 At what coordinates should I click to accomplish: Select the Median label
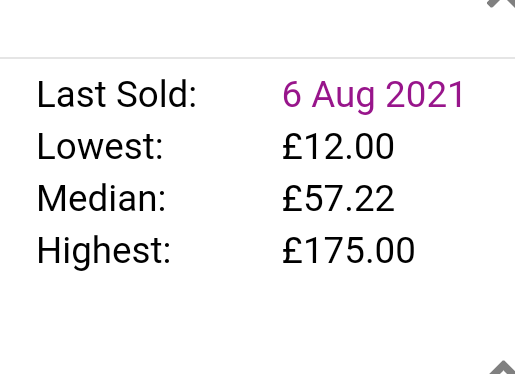[x=101, y=198]
